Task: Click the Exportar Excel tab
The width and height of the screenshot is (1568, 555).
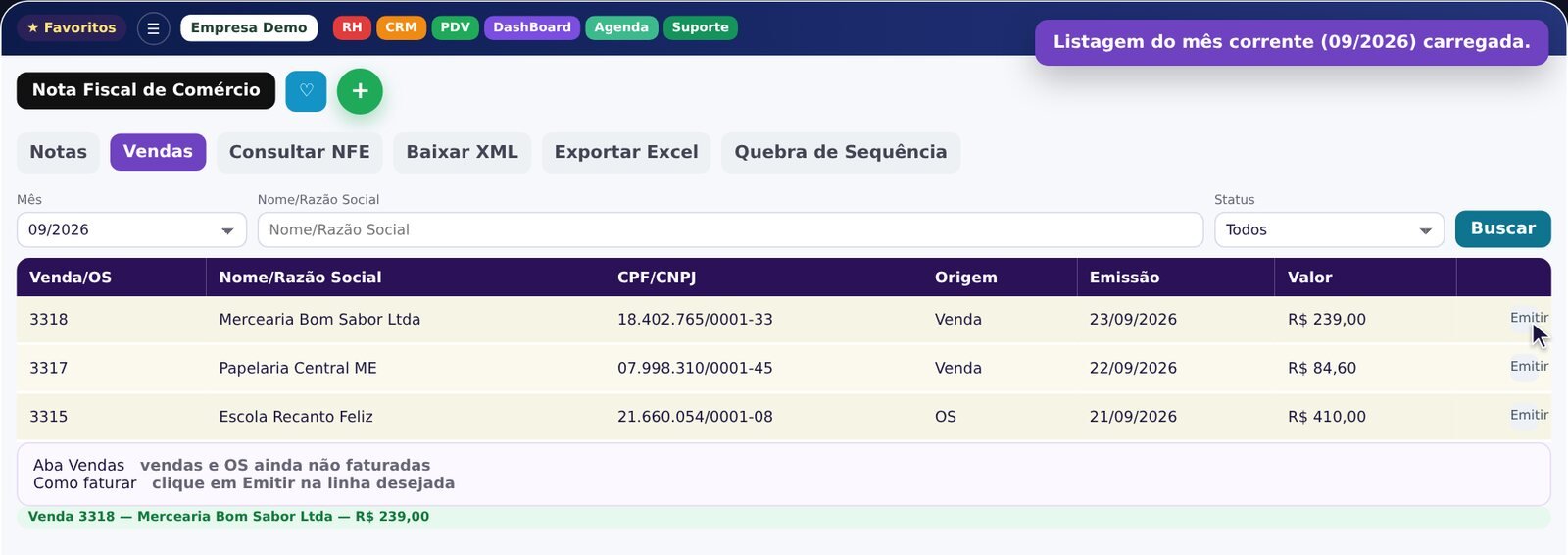Action: pos(626,152)
